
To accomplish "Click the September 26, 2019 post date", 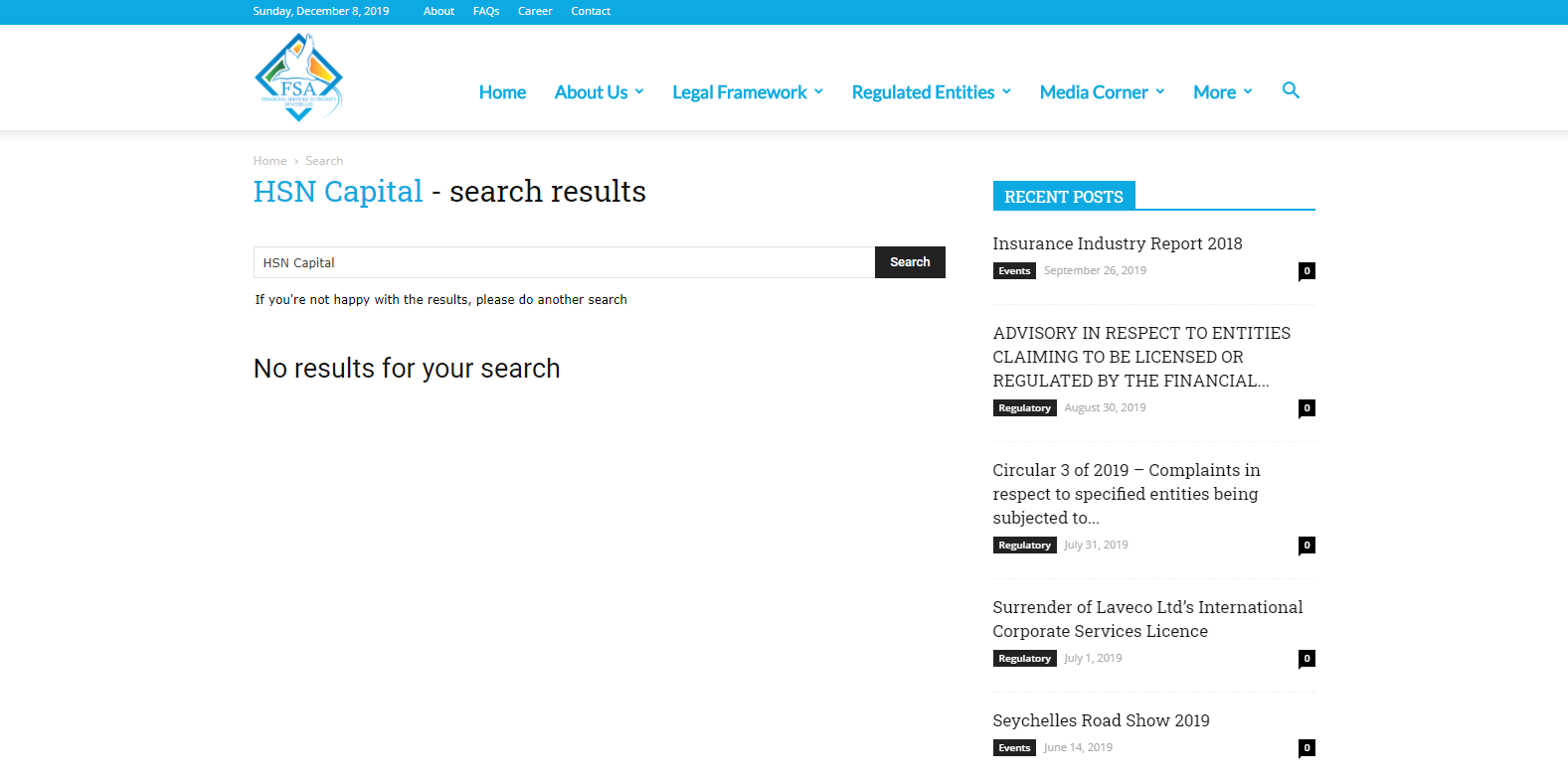I will point(1095,270).
